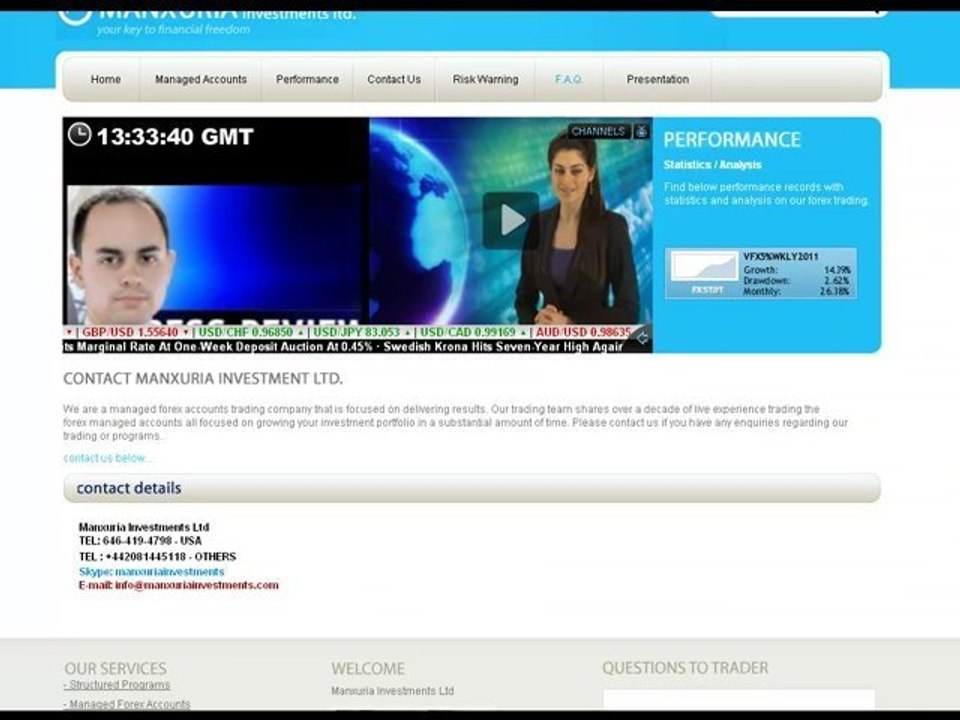The height and width of the screenshot is (720, 960).
Task: Click the icon next to CHANNELS
Action: pyautogui.click(x=641, y=131)
